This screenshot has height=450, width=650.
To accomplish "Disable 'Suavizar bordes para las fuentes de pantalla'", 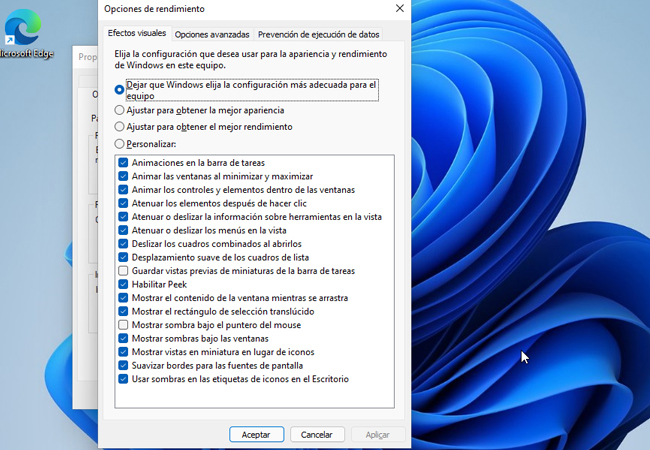I will pyautogui.click(x=123, y=365).
